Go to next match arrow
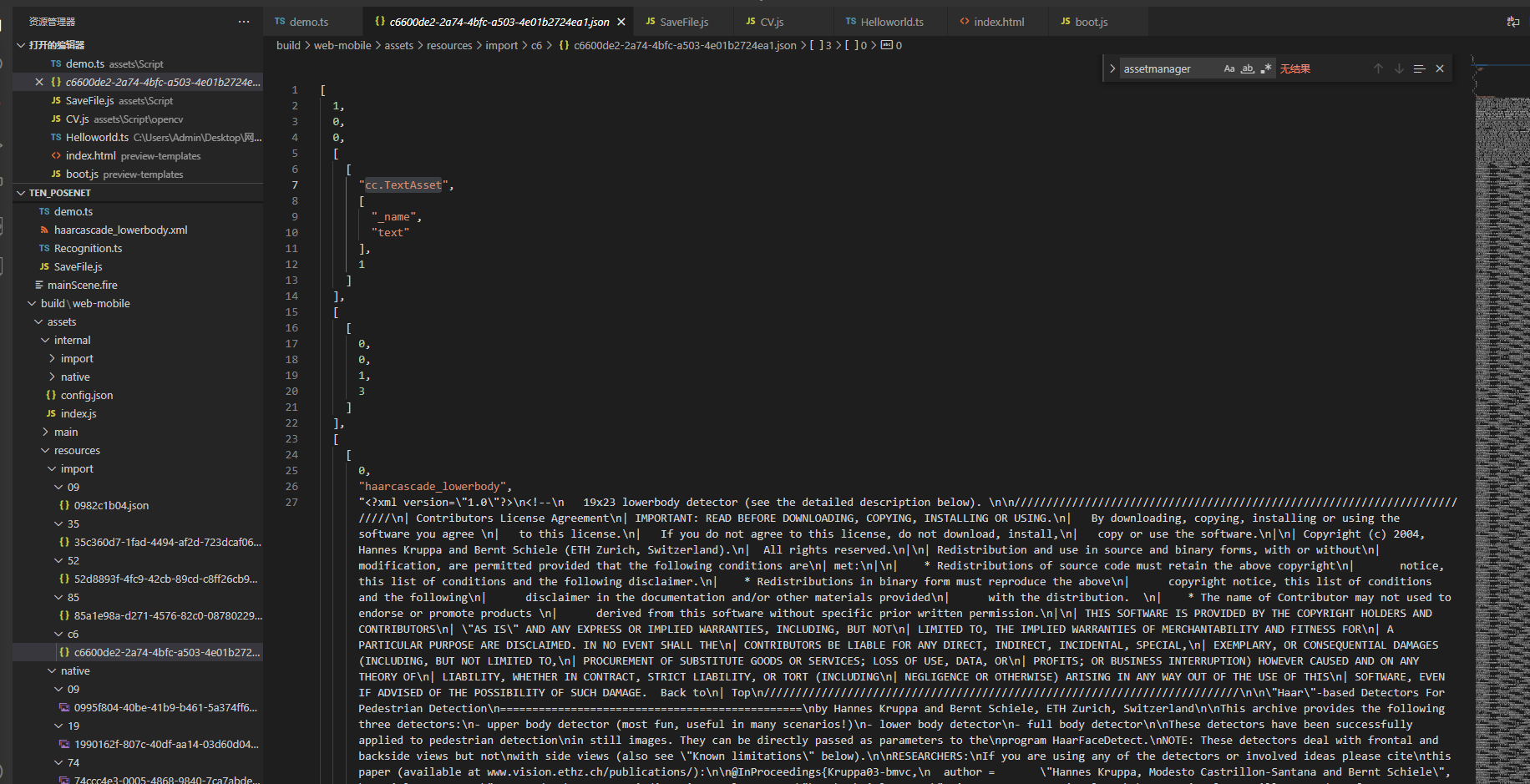This screenshot has width=1530, height=784. pos(1399,68)
